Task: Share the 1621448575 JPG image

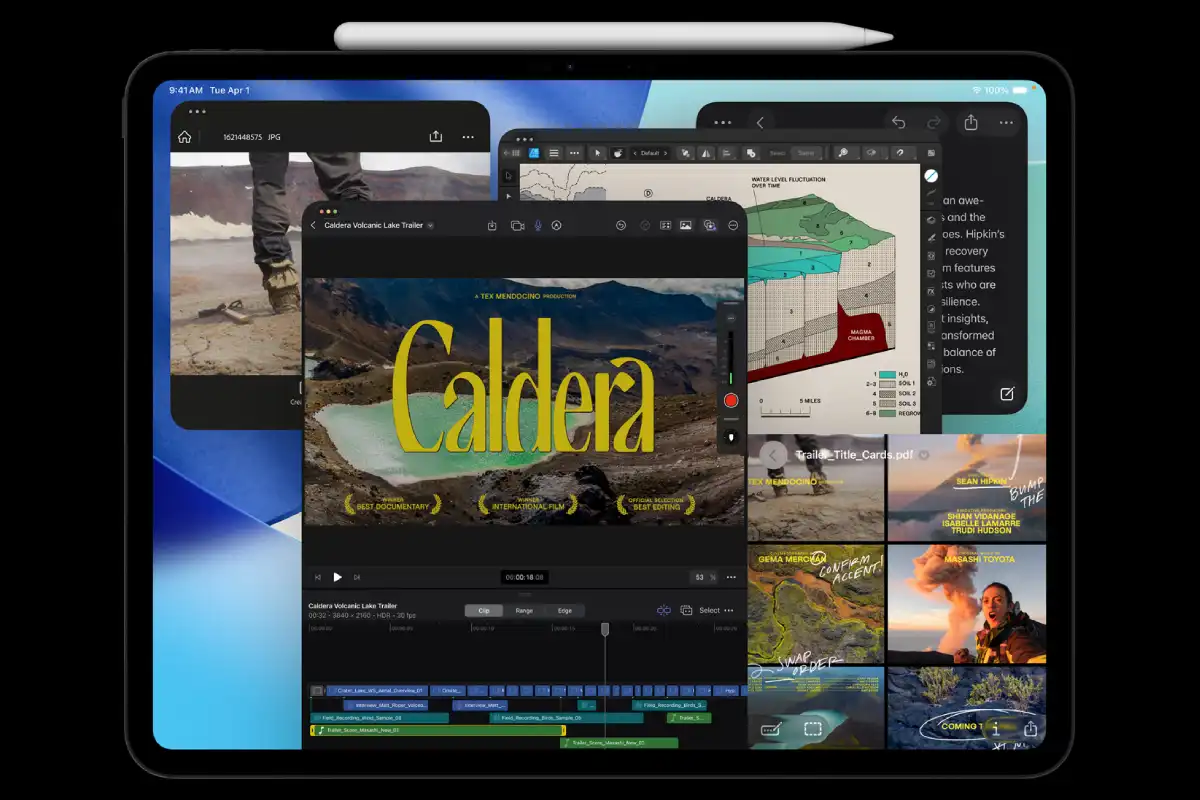Action: pos(435,137)
